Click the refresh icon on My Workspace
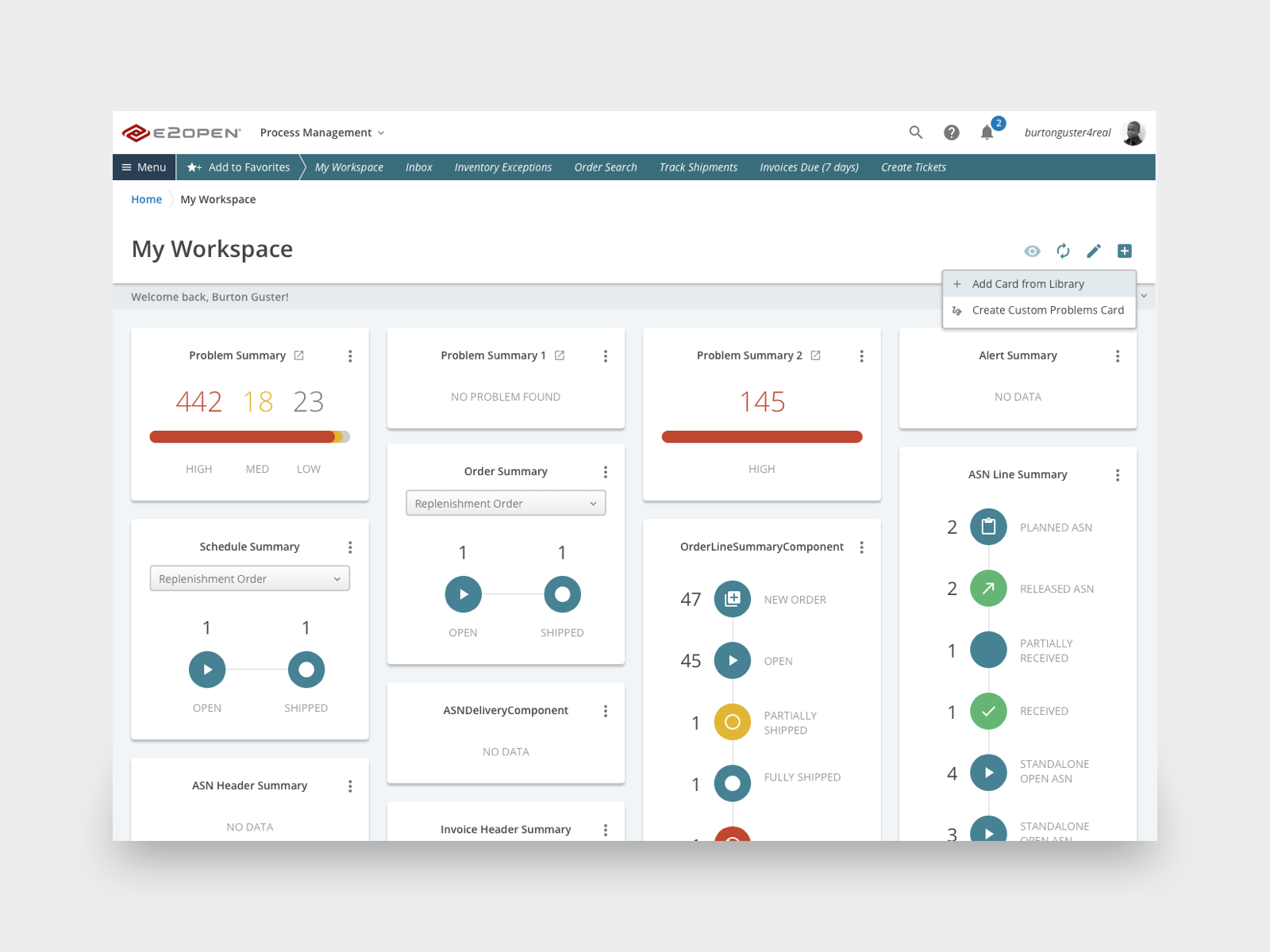 coord(1063,251)
